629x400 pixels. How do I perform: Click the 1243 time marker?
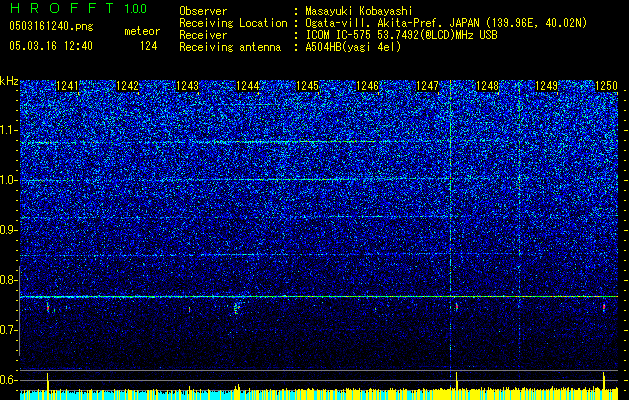187,86
